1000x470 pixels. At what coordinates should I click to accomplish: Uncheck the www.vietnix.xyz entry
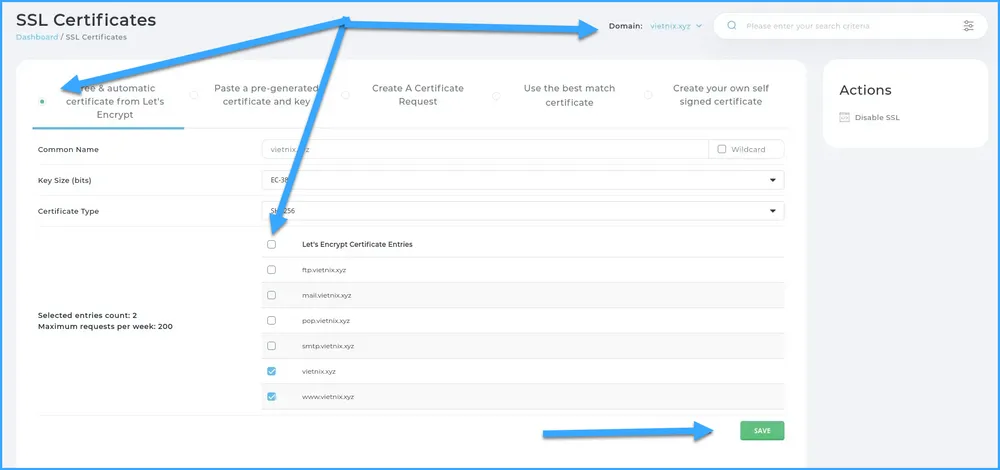tap(272, 397)
